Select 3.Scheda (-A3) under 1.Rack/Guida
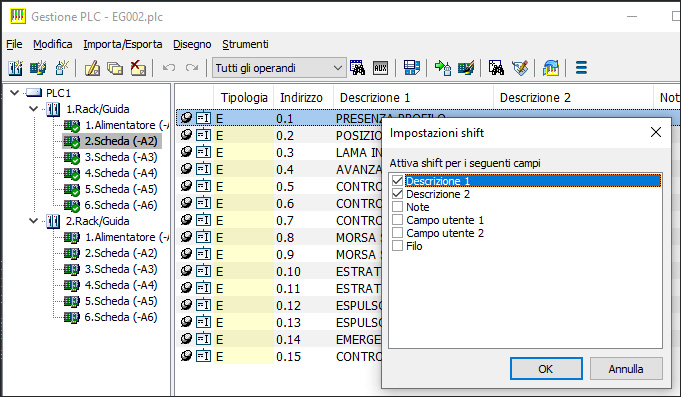This screenshot has height=397, width=681. coord(121,157)
